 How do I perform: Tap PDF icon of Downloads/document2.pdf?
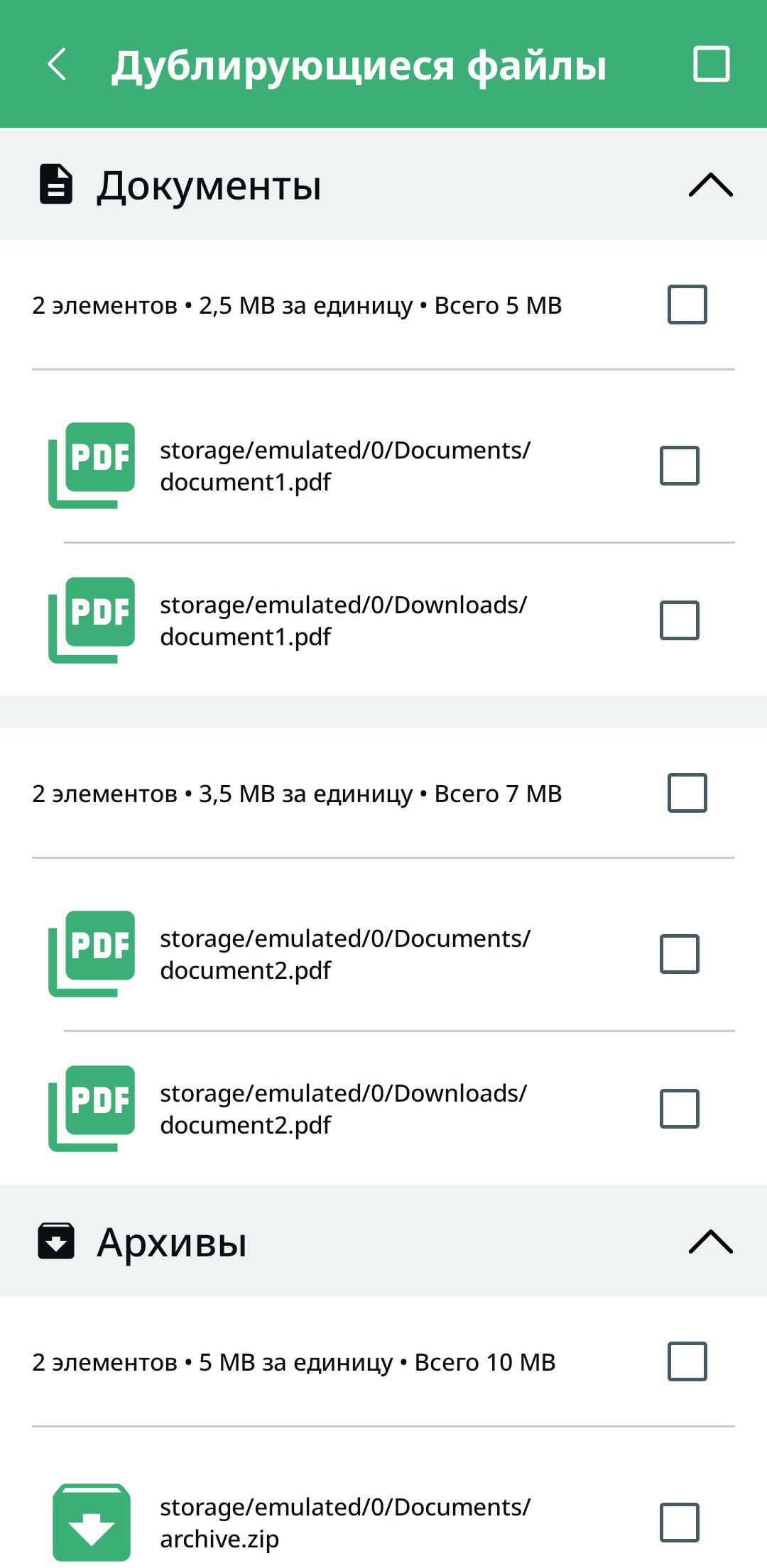point(92,1109)
